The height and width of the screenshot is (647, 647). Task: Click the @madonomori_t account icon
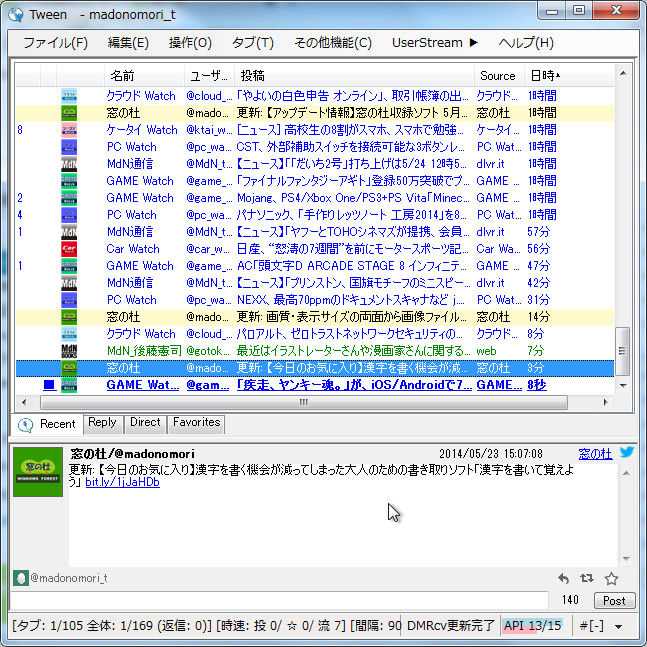click(x=21, y=578)
